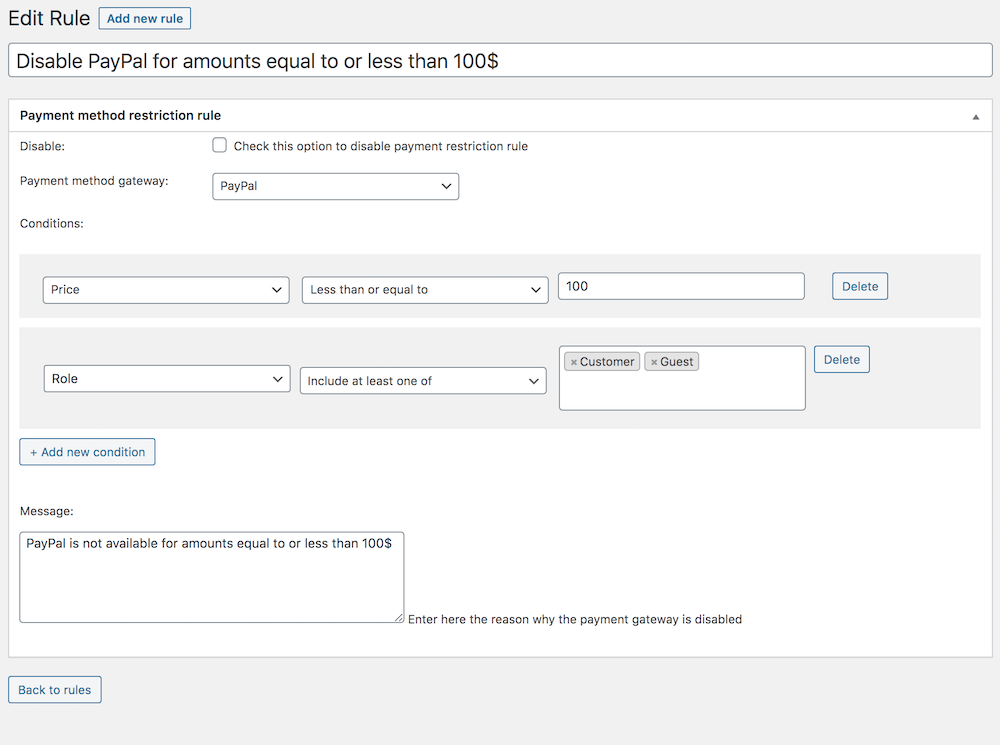Click the price value field containing 100

pyautogui.click(x=680, y=286)
